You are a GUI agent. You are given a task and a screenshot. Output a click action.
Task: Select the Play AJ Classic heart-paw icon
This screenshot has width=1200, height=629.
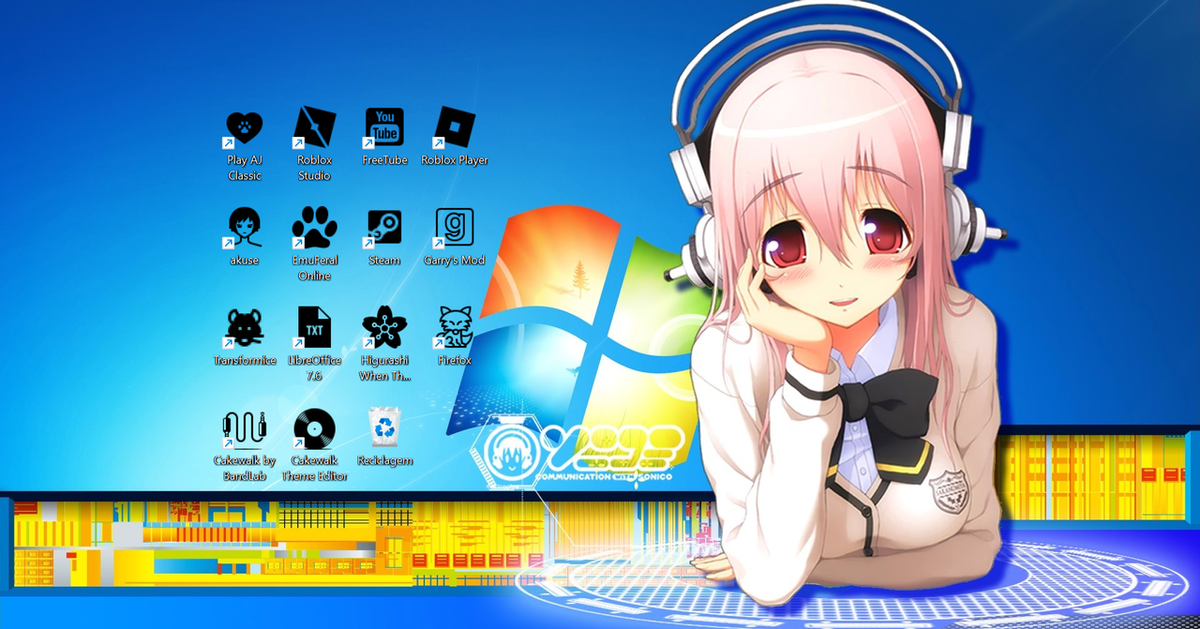pos(244,128)
